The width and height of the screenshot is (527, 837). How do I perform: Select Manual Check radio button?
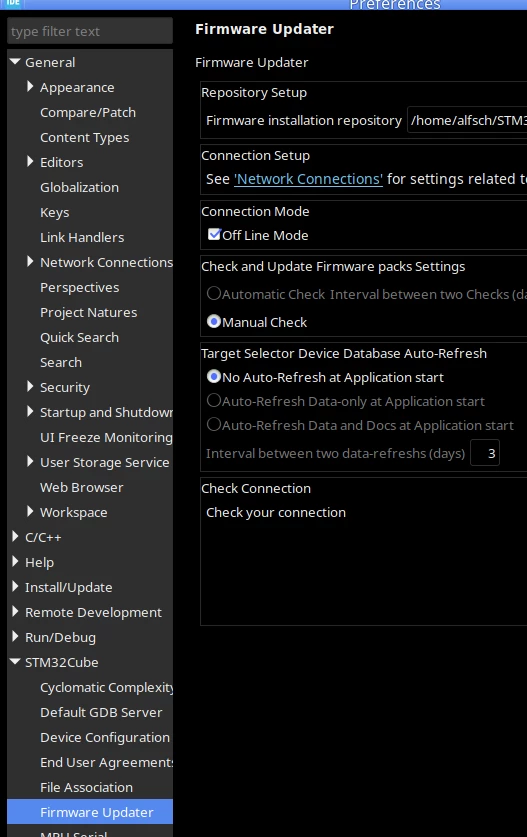tap(214, 321)
